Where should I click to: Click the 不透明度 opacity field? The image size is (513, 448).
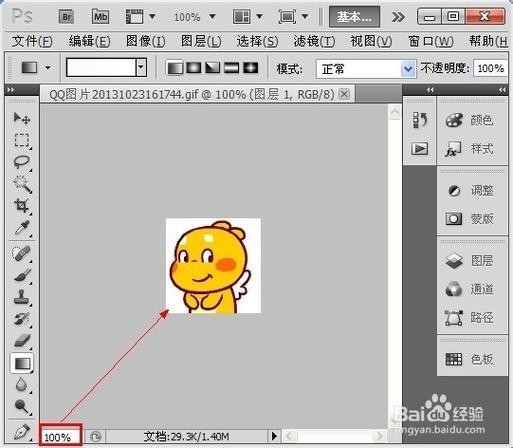pyautogui.click(x=490, y=69)
